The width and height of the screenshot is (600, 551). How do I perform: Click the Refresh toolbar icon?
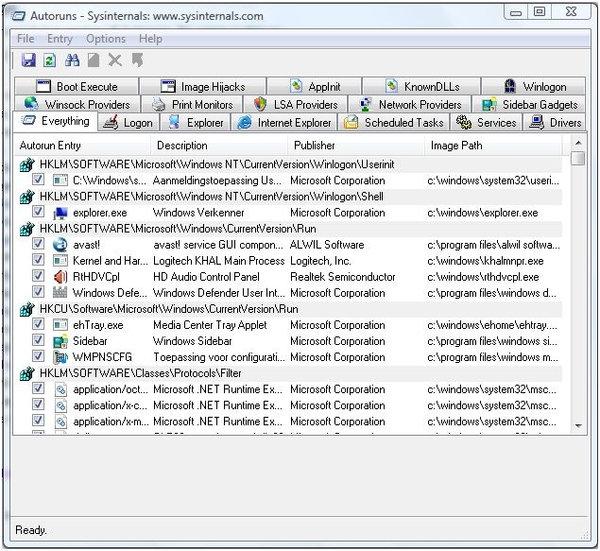(49, 60)
